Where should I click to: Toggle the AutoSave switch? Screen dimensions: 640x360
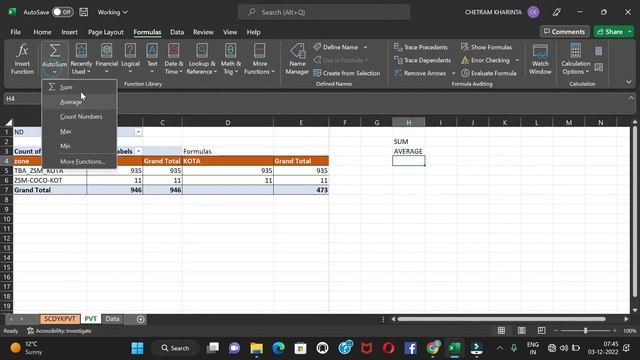62,12
